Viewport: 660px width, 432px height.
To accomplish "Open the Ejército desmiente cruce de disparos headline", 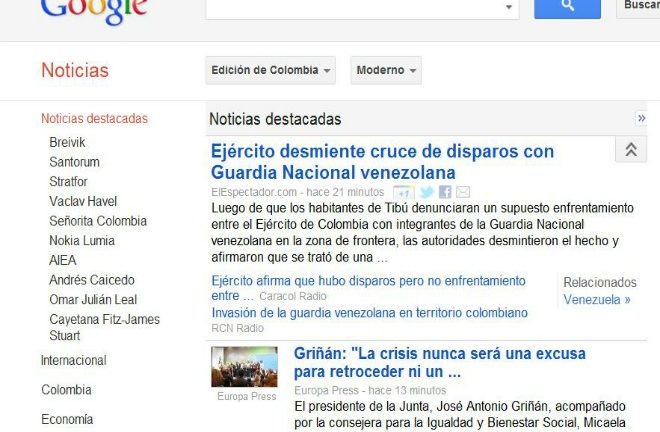I will (382, 162).
